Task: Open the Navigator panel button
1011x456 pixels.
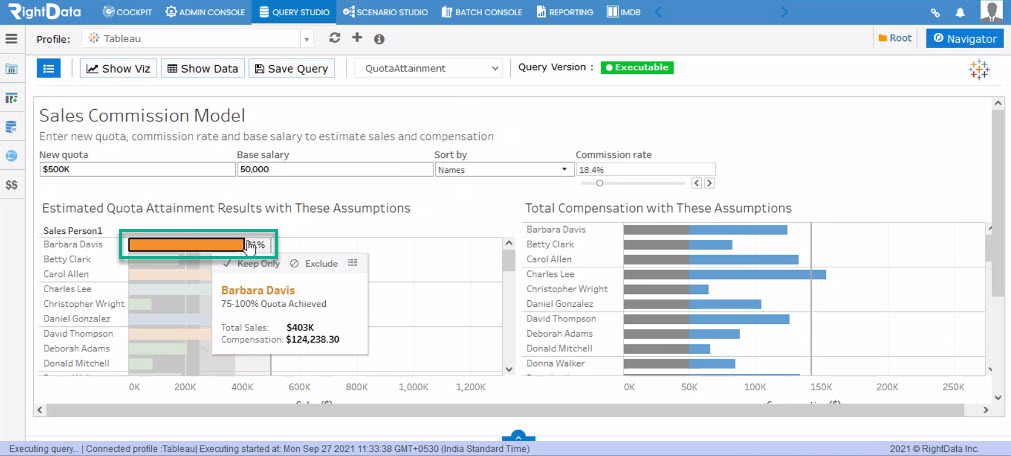Action: pos(965,39)
